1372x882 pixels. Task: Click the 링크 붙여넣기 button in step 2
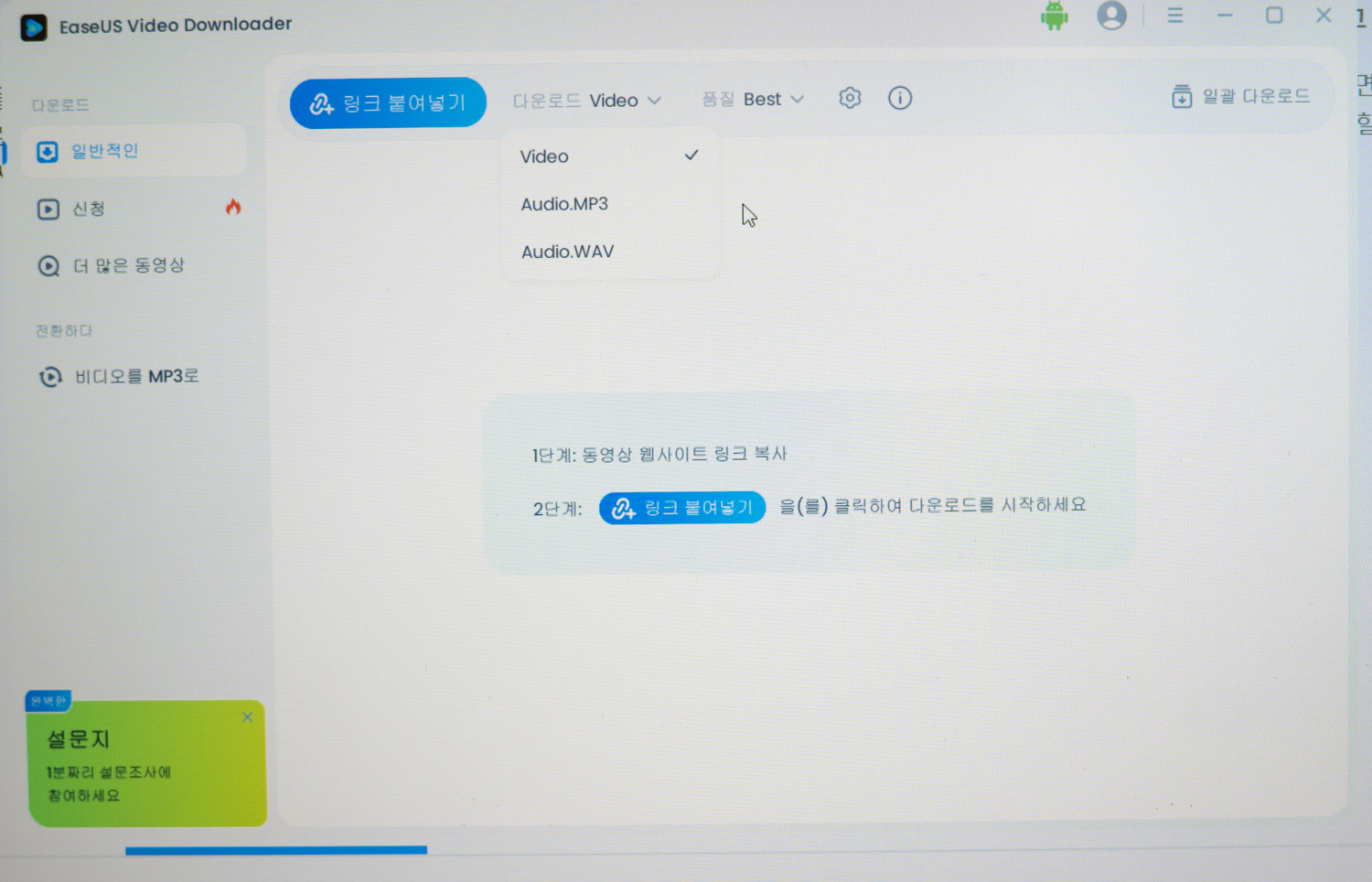(x=682, y=508)
